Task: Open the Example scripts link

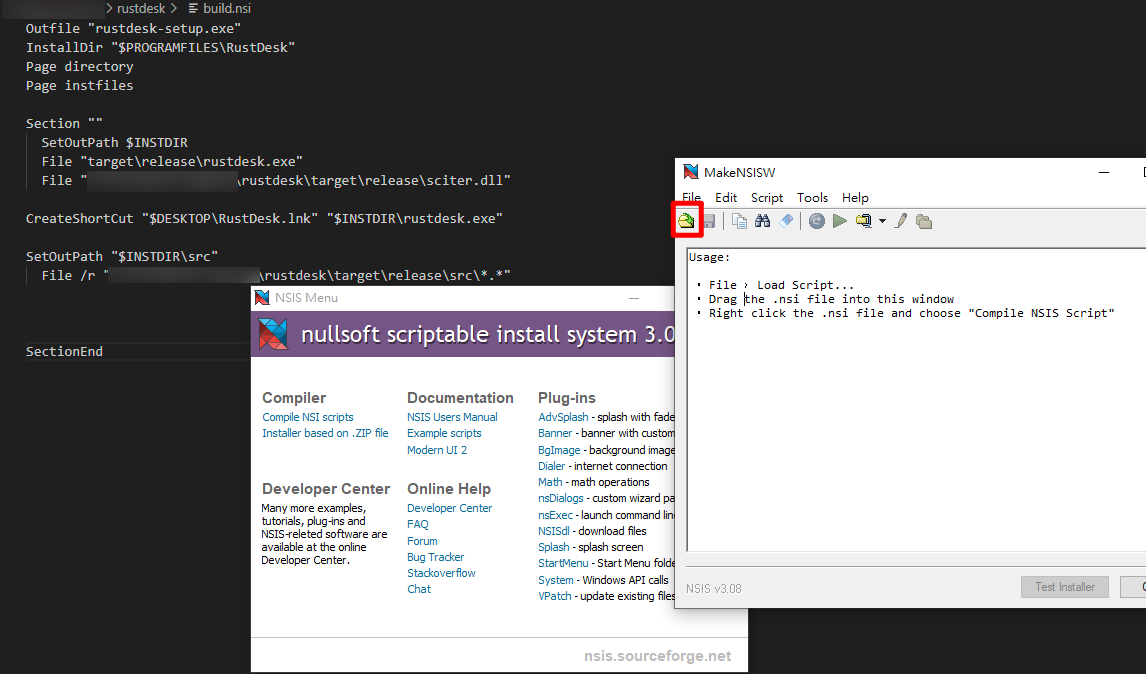Action: [x=444, y=433]
